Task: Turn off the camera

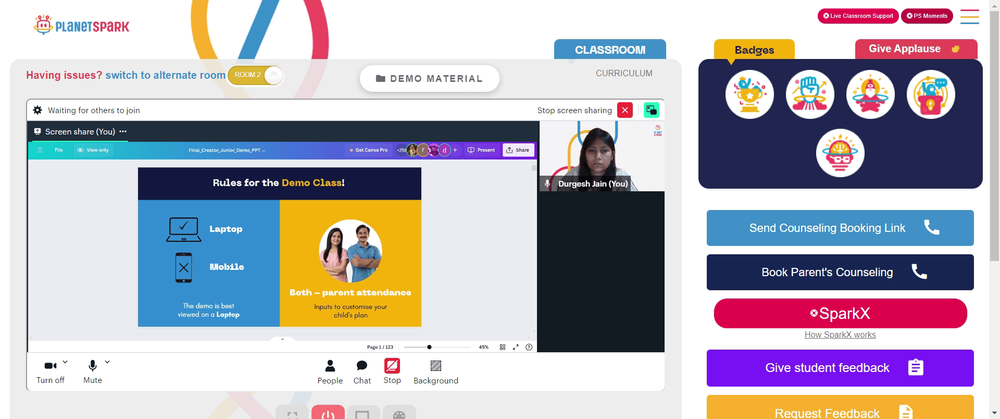Action: tap(50, 372)
